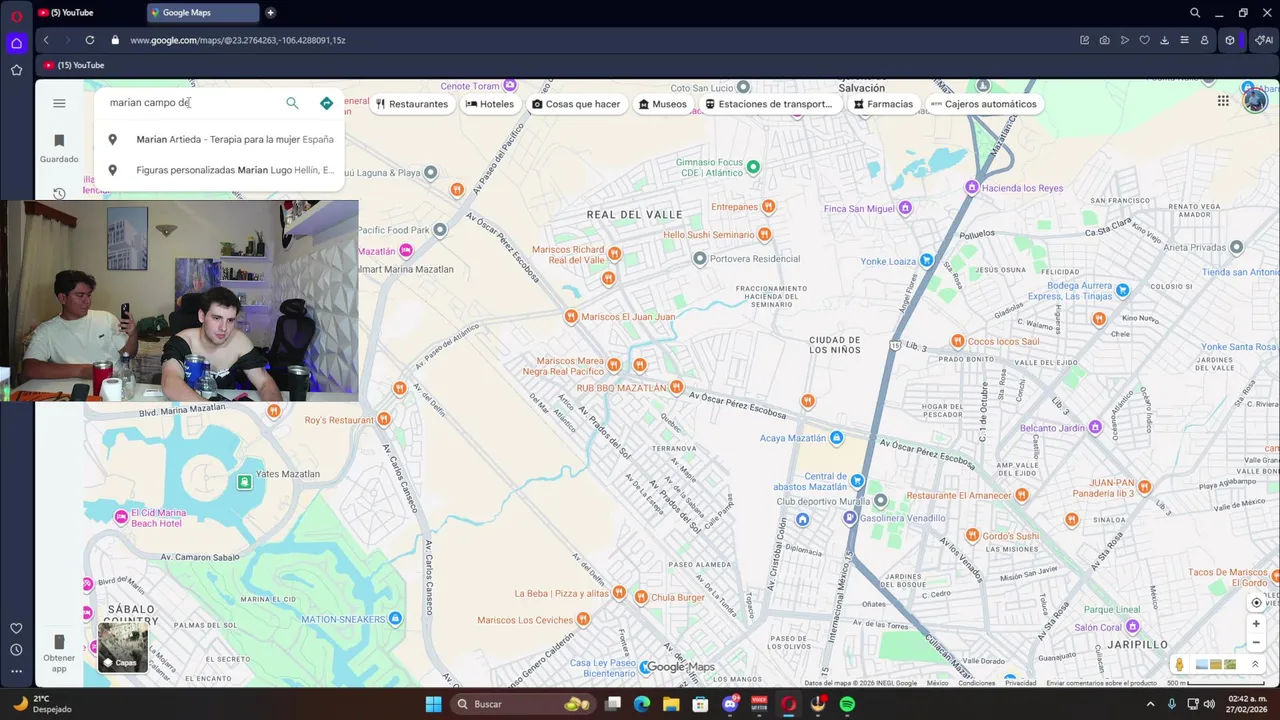Open the Guardado saved places panel
This screenshot has width=1280, height=720.
click(59, 148)
